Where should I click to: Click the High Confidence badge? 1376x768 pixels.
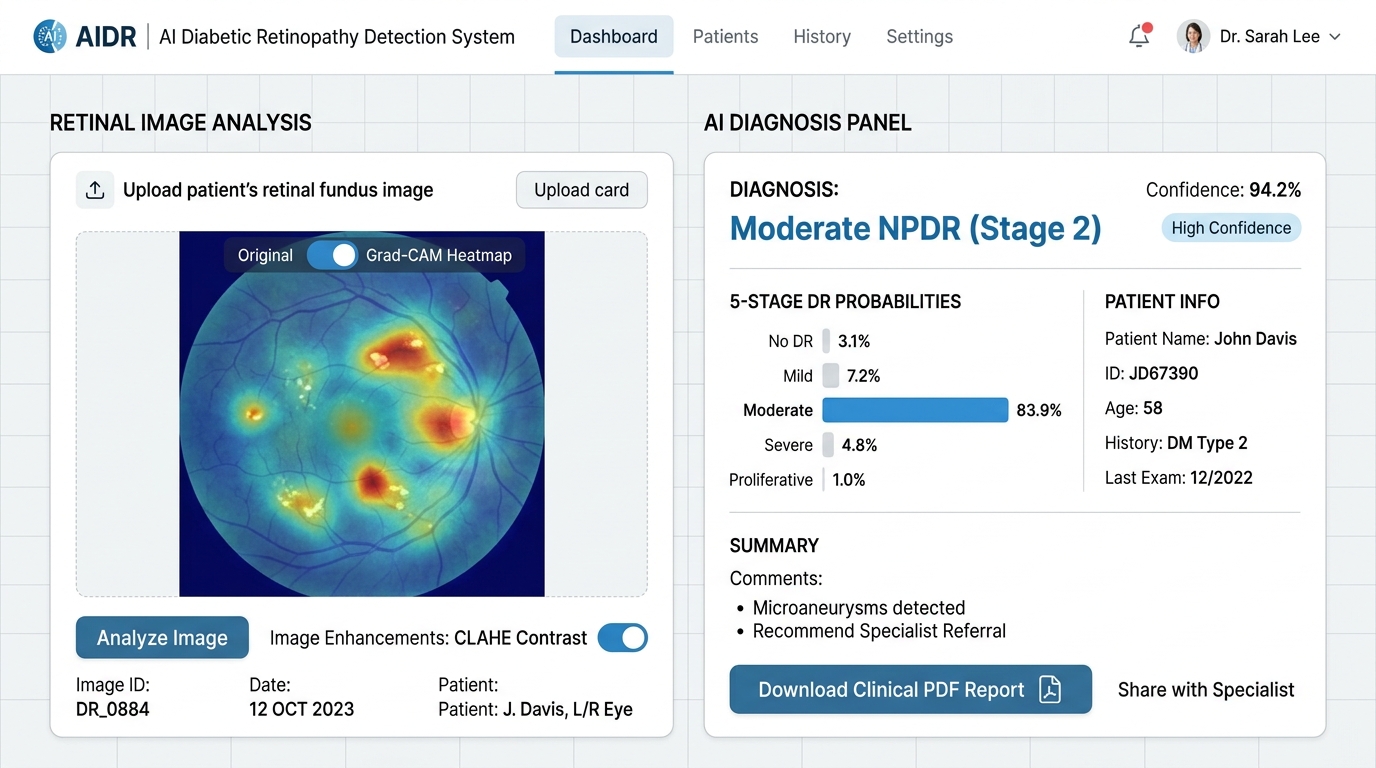click(x=1231, y=228)
